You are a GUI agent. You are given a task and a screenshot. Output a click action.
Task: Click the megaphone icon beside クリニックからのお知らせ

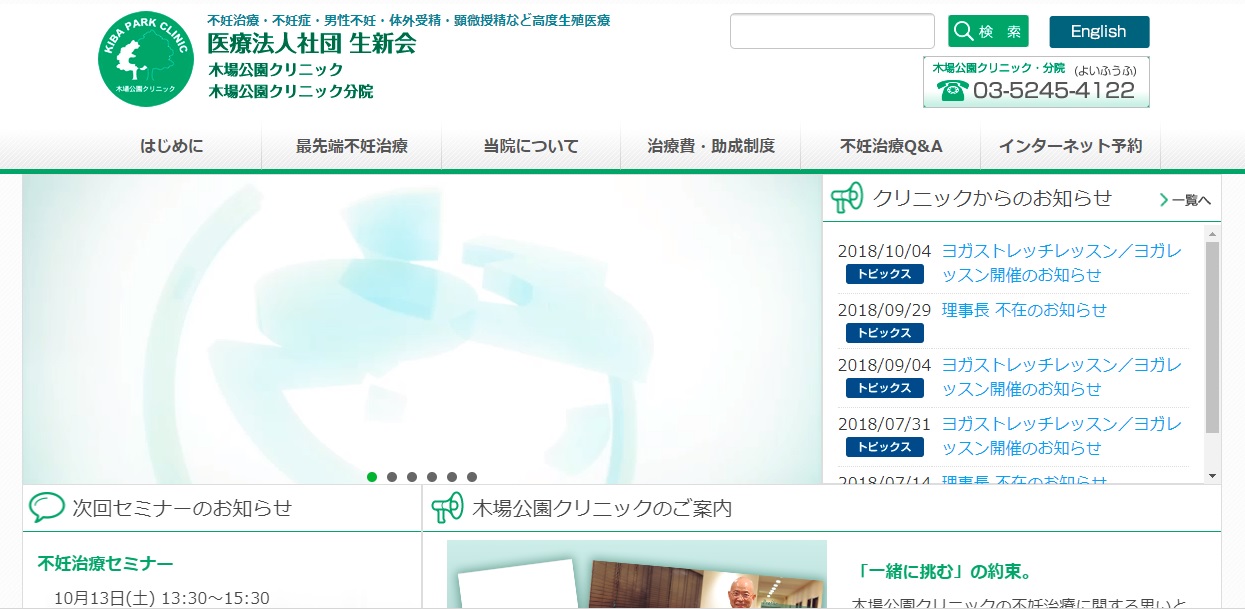click(x=848, y=198)
